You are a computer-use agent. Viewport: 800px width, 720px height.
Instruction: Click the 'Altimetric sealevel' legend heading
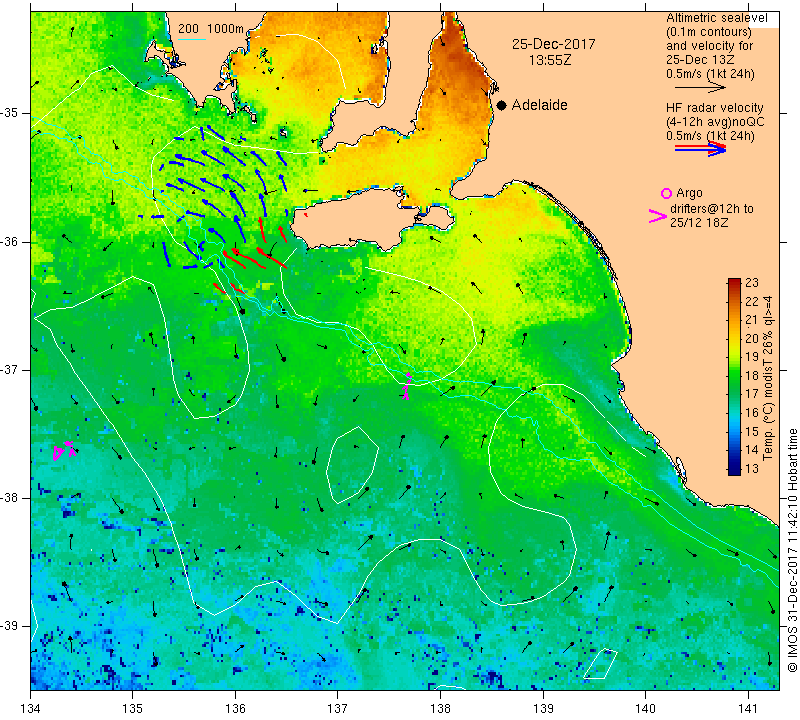click(716, 18)
